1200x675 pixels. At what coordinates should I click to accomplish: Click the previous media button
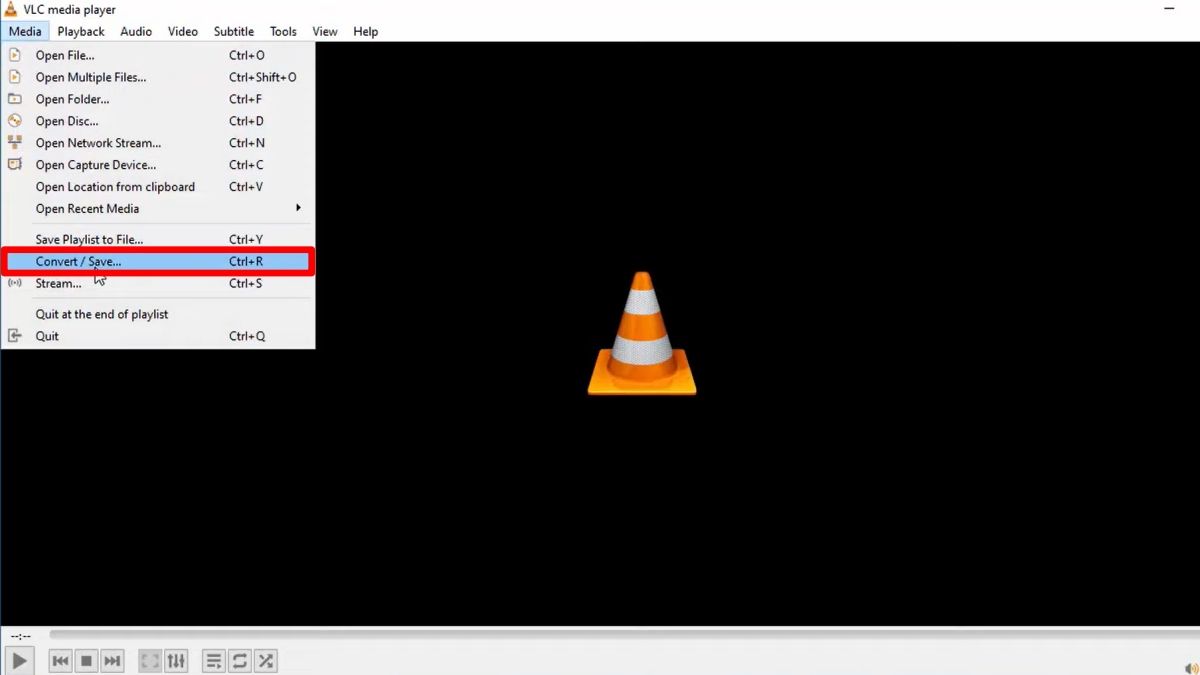(x=60, y=661)
